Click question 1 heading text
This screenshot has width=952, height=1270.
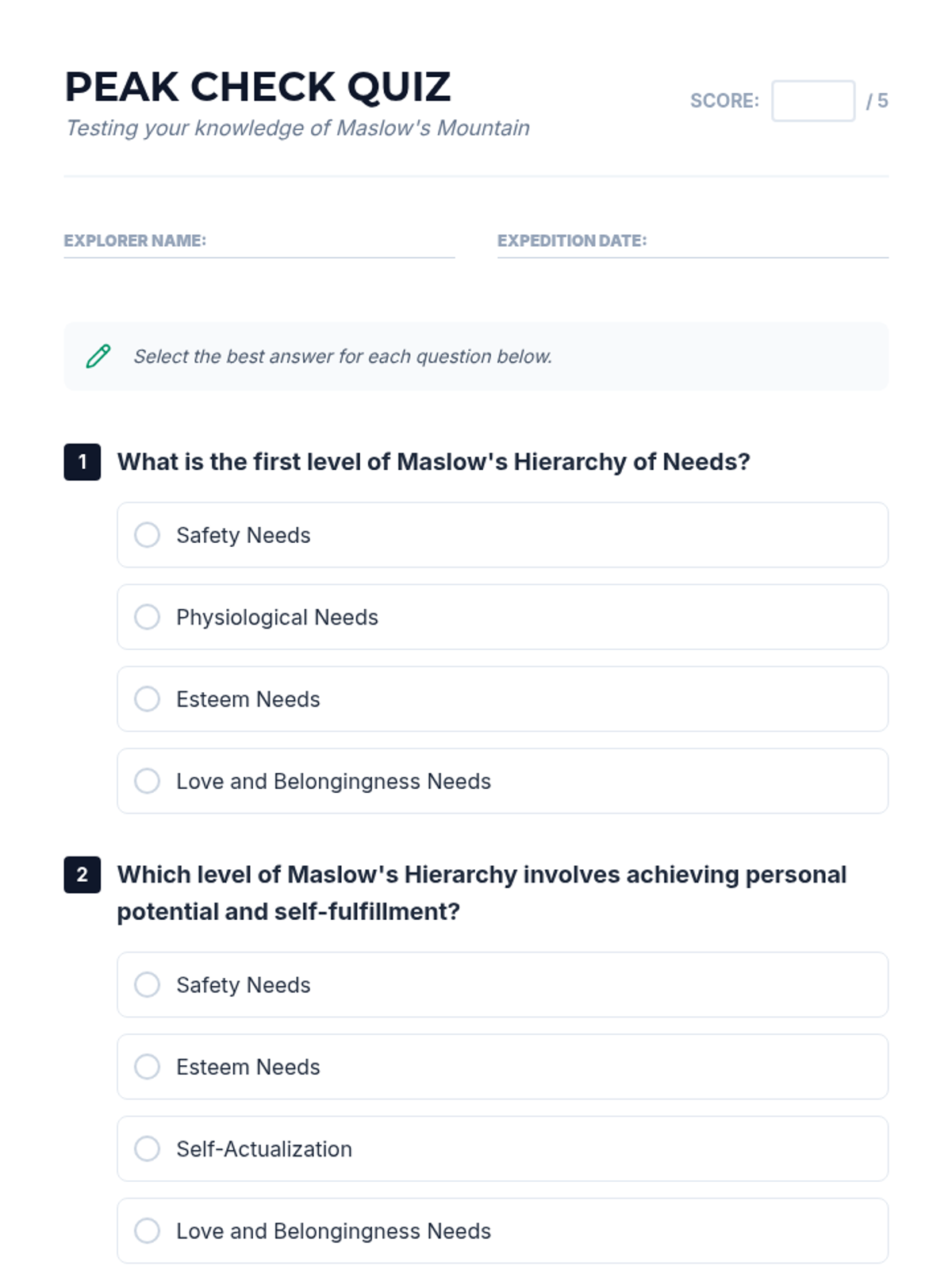[433, 462]
